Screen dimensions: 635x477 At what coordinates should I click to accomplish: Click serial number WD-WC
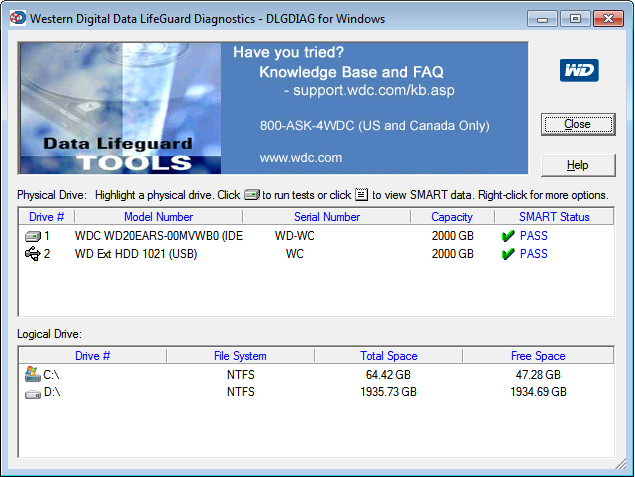pyautogui.click(x=294, y=236)
